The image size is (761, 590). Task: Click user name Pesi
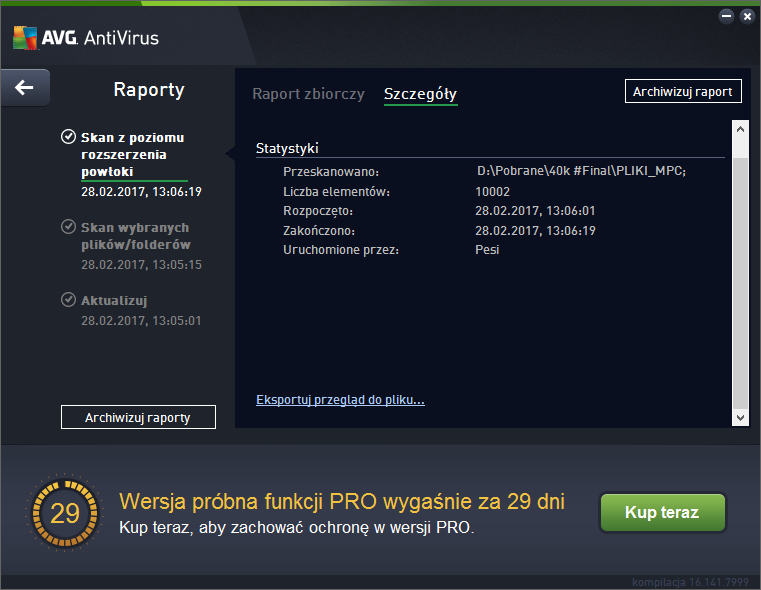pyautogui.click(x=487, y=250)
